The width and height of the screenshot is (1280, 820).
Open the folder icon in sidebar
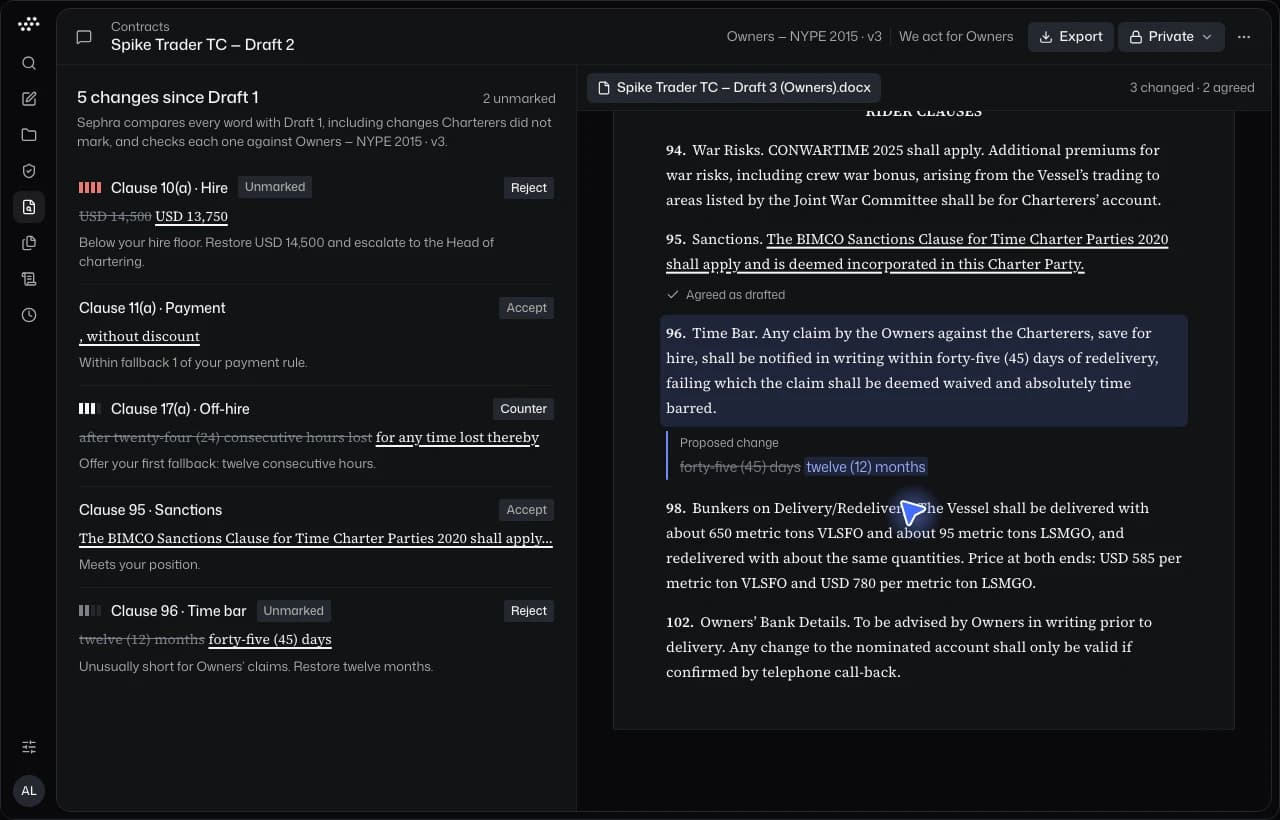(x=29, y=135)
